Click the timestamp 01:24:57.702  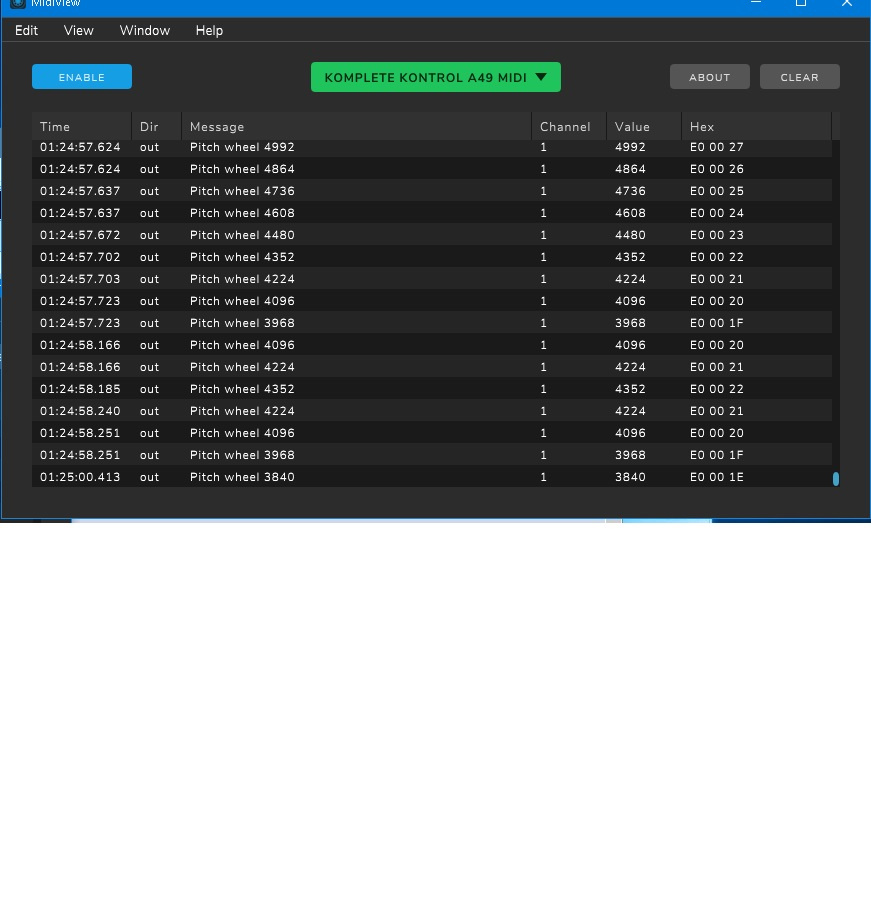click(x=80, y=257)
